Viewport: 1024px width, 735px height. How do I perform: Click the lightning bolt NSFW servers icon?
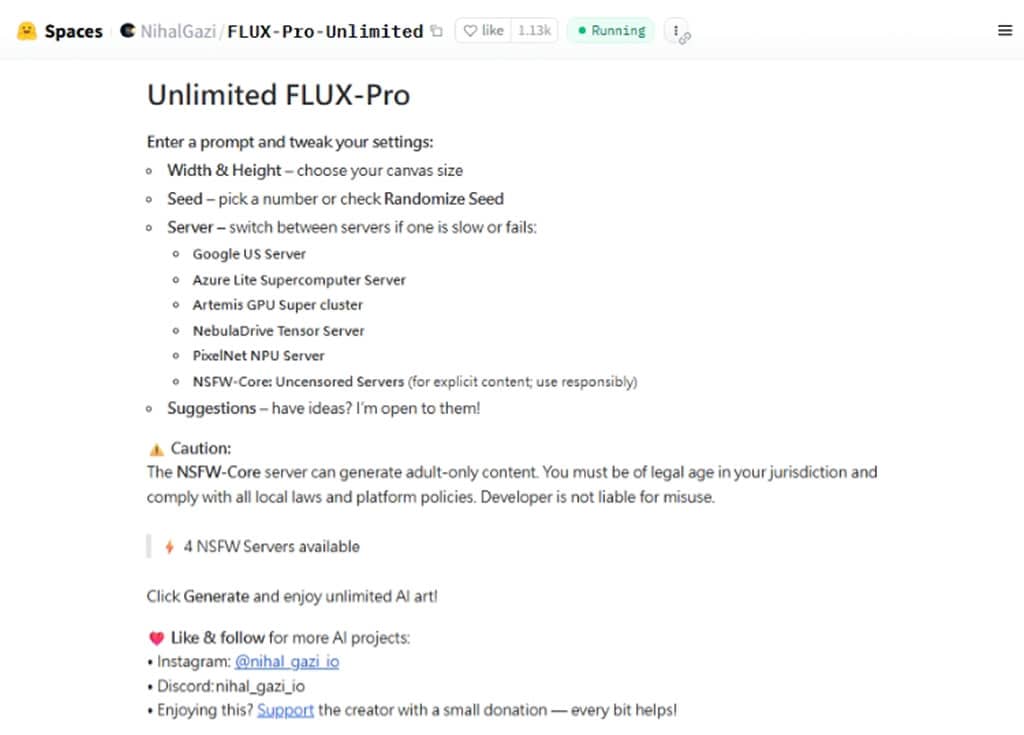point(169,547)
